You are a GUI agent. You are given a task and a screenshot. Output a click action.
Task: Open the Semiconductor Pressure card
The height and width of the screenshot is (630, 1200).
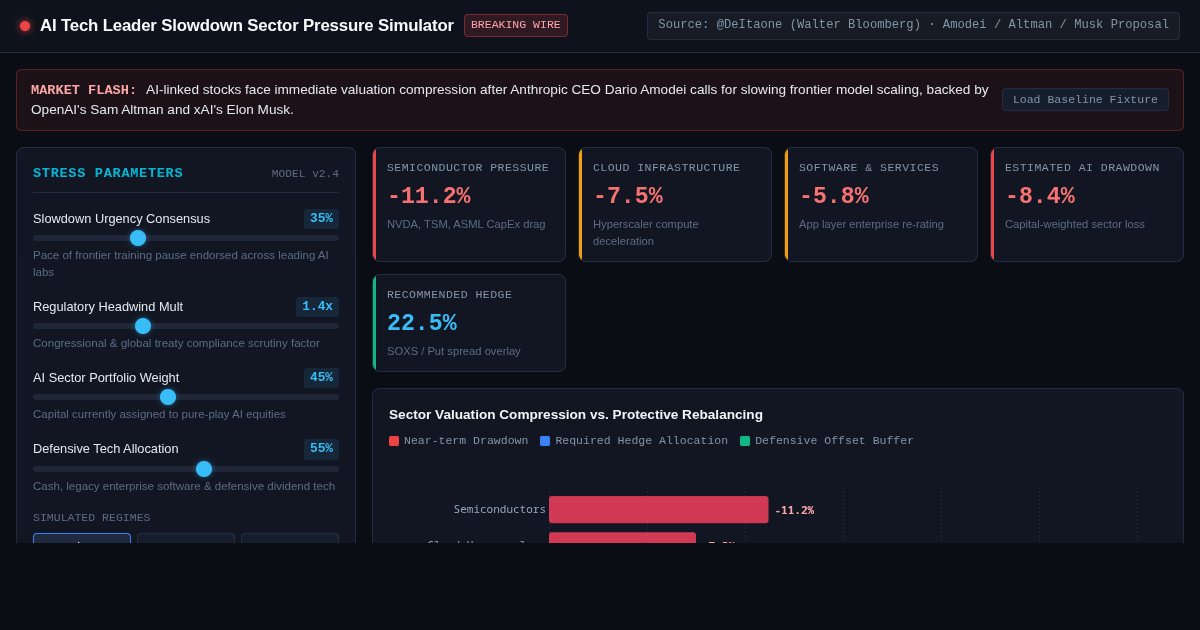(469, 205)
